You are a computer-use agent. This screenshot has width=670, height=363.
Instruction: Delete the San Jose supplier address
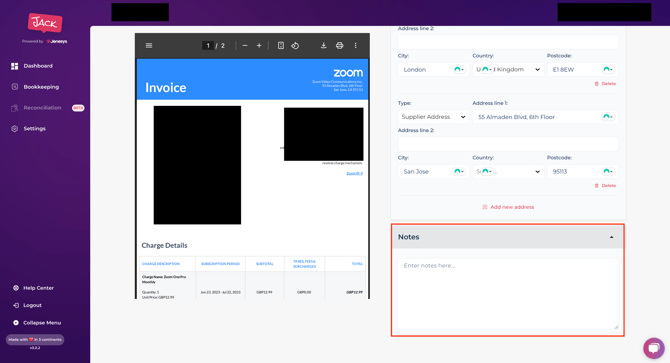pos(605,186)
